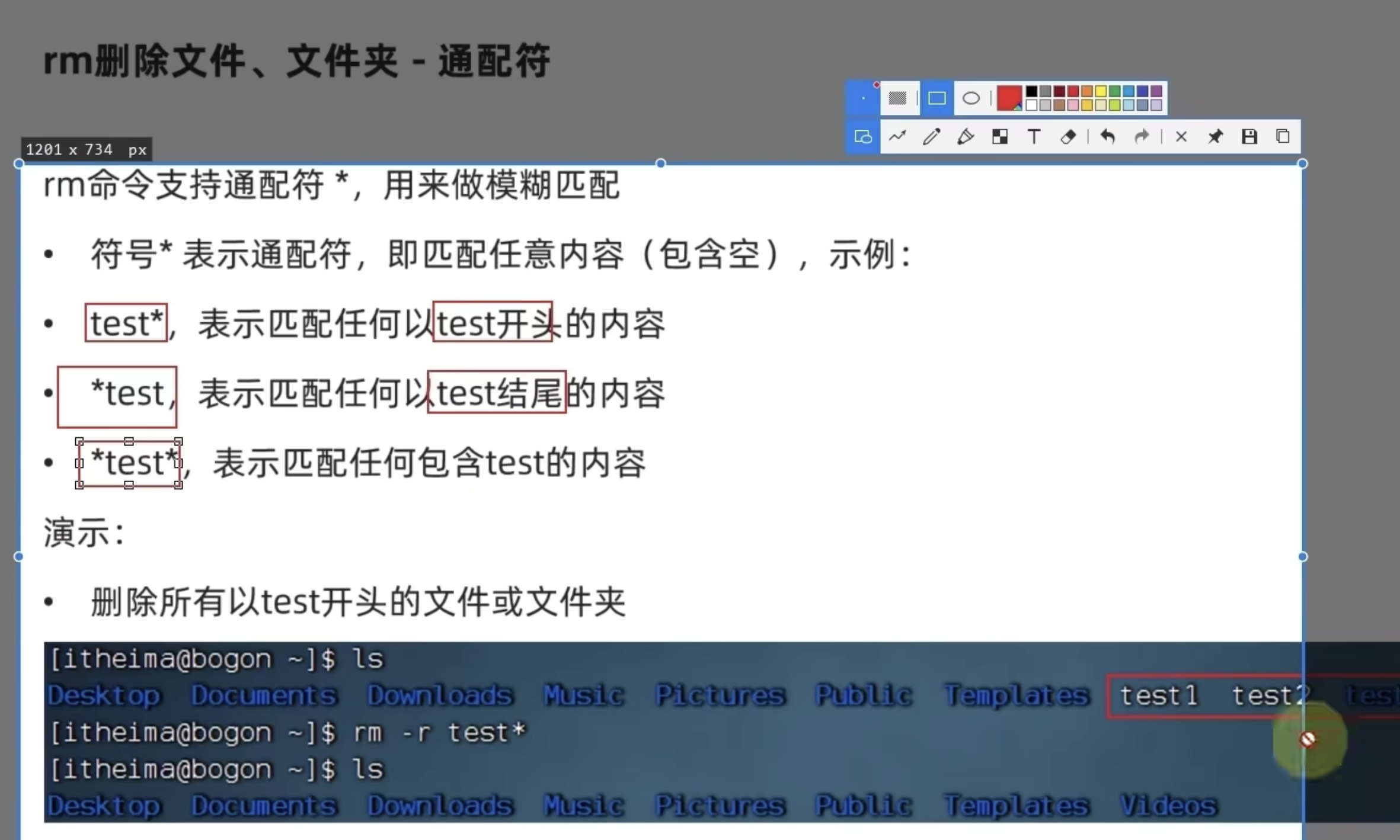Click the 演示: heading
This screenshot has width=1400, height=840.
(84, 533)
